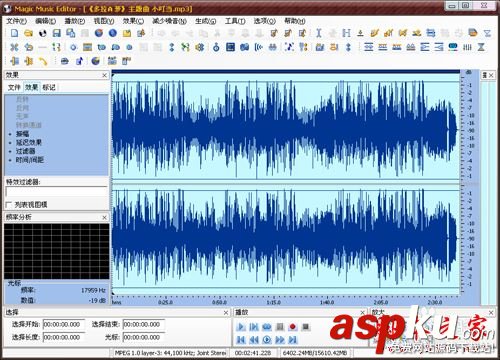The height and width of the screenshot is (360, 500).
Task: Click the hourglass icon at top toolbar end
Action: click(487, 33)
